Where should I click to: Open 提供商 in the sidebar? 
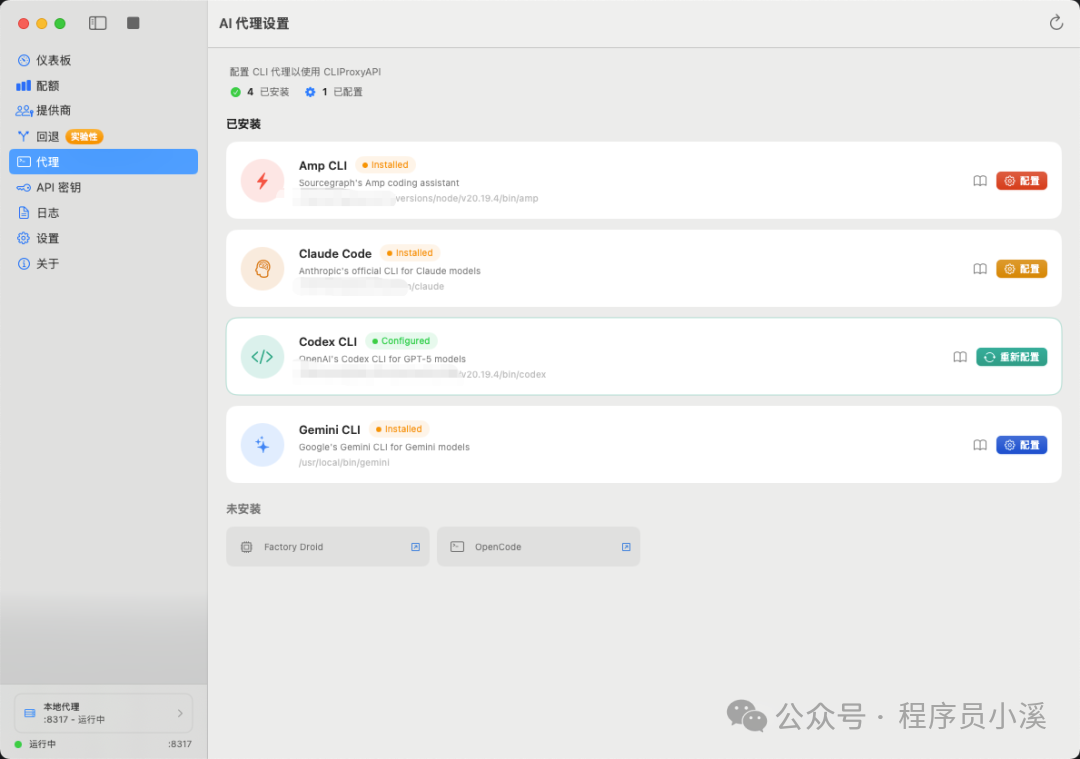[x=103, y=110]
